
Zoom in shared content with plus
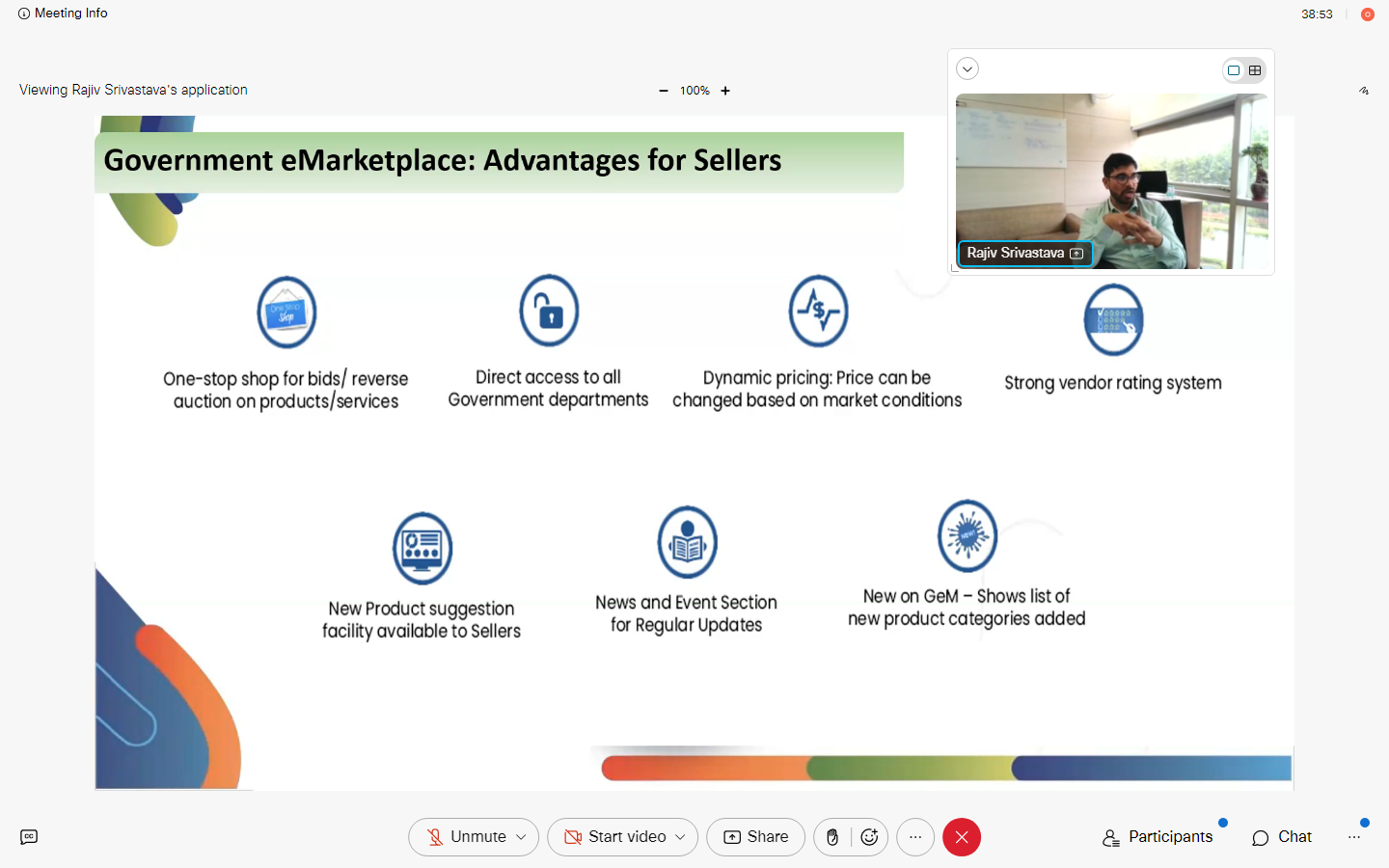coord(725,91)
